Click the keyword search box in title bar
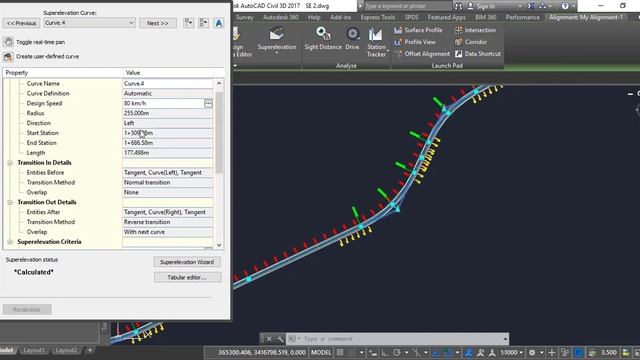Viewport: 640px width, 360px height. pos(407,6)
